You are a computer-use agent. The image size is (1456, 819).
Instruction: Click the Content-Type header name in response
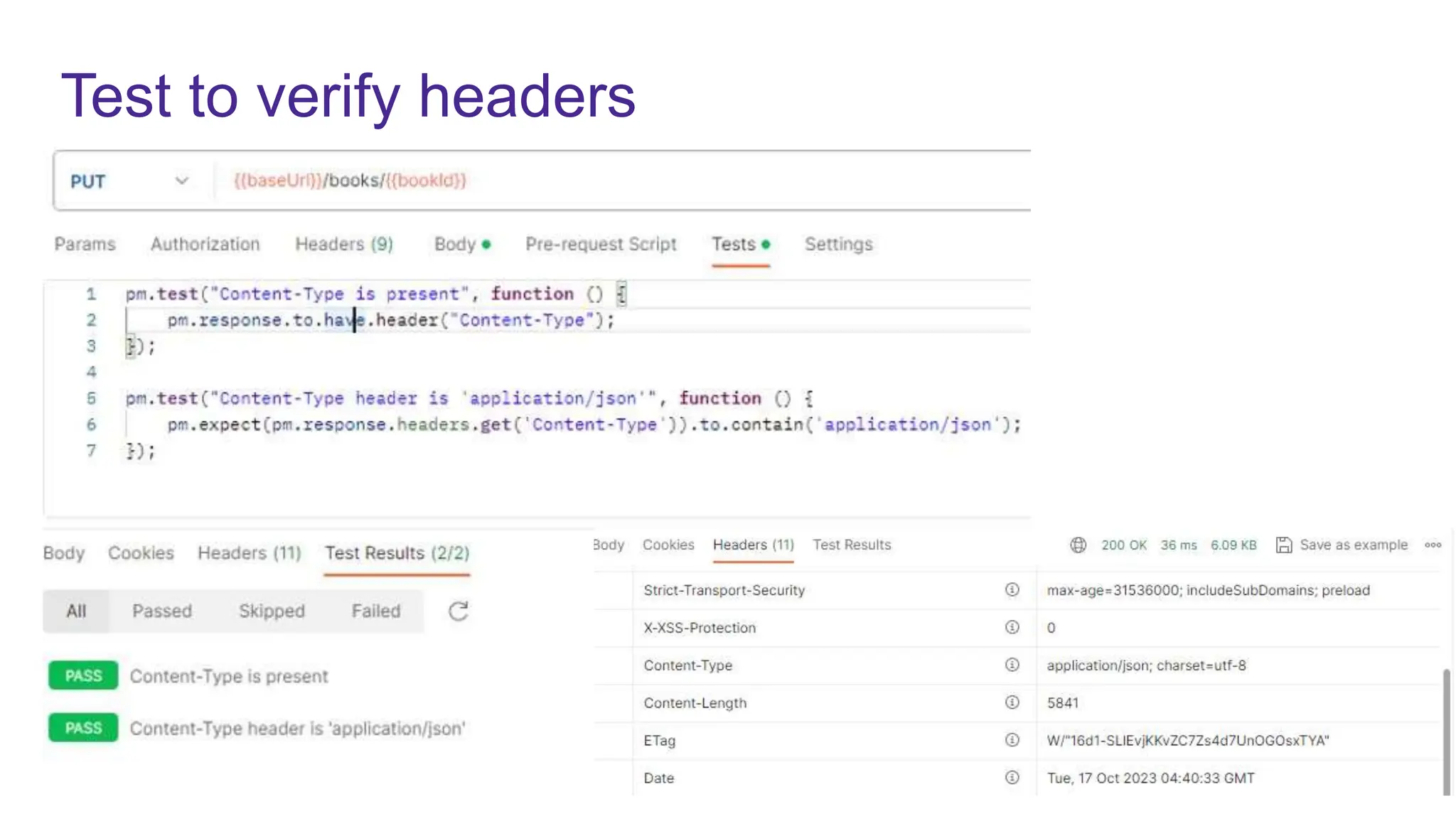point(687,665)
